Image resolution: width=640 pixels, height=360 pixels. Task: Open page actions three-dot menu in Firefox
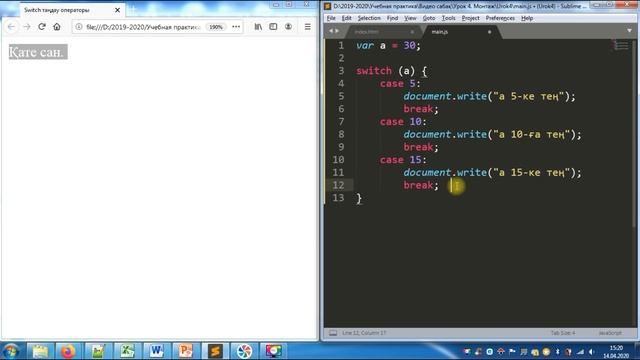tap(236, 27)
